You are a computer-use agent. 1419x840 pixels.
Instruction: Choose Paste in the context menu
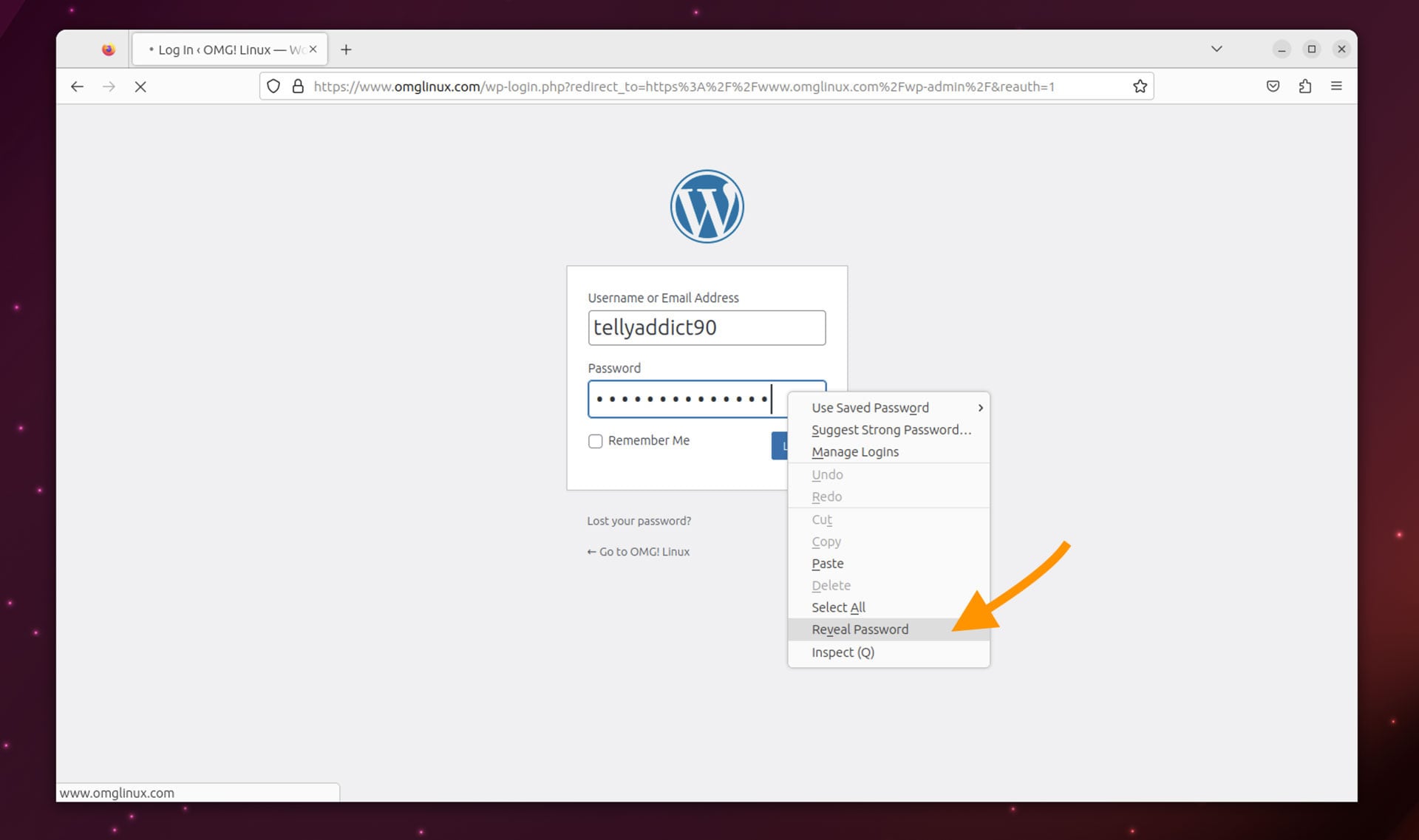(x=888, y=564)
